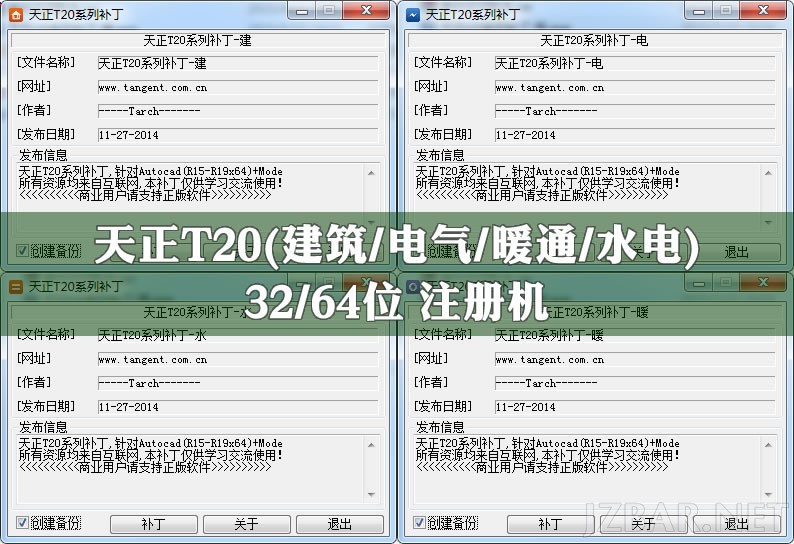Click the orange house icon in 建 window title
This screenshot has width=794, height=544.
click(x=16, y=15)
